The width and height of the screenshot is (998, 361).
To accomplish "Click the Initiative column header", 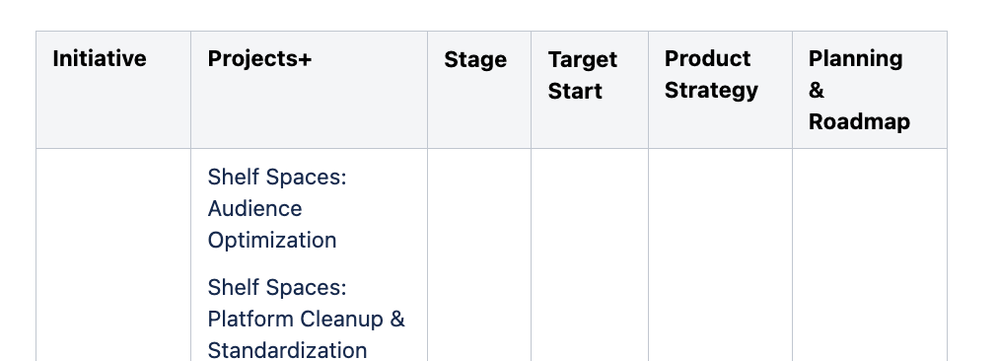I will point(113,90).
